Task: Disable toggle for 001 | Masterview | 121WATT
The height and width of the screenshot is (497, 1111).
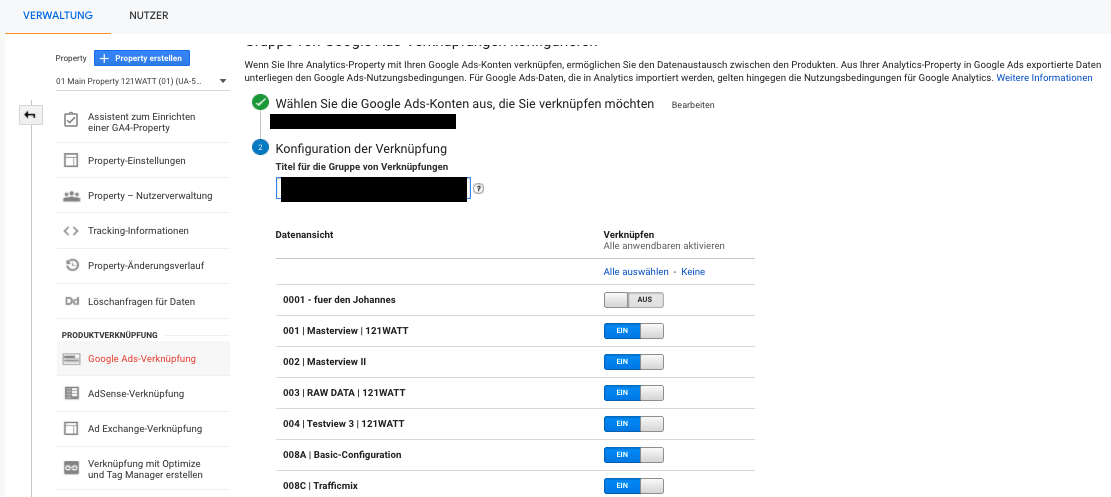Action: coord(633,331)
